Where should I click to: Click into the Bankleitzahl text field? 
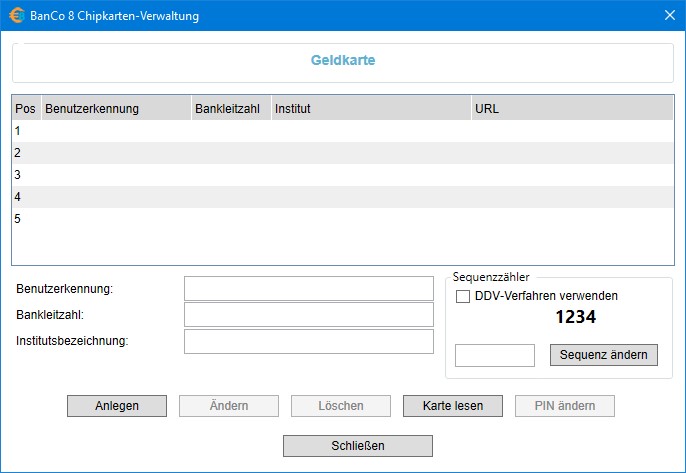click(x=308, y=315)
